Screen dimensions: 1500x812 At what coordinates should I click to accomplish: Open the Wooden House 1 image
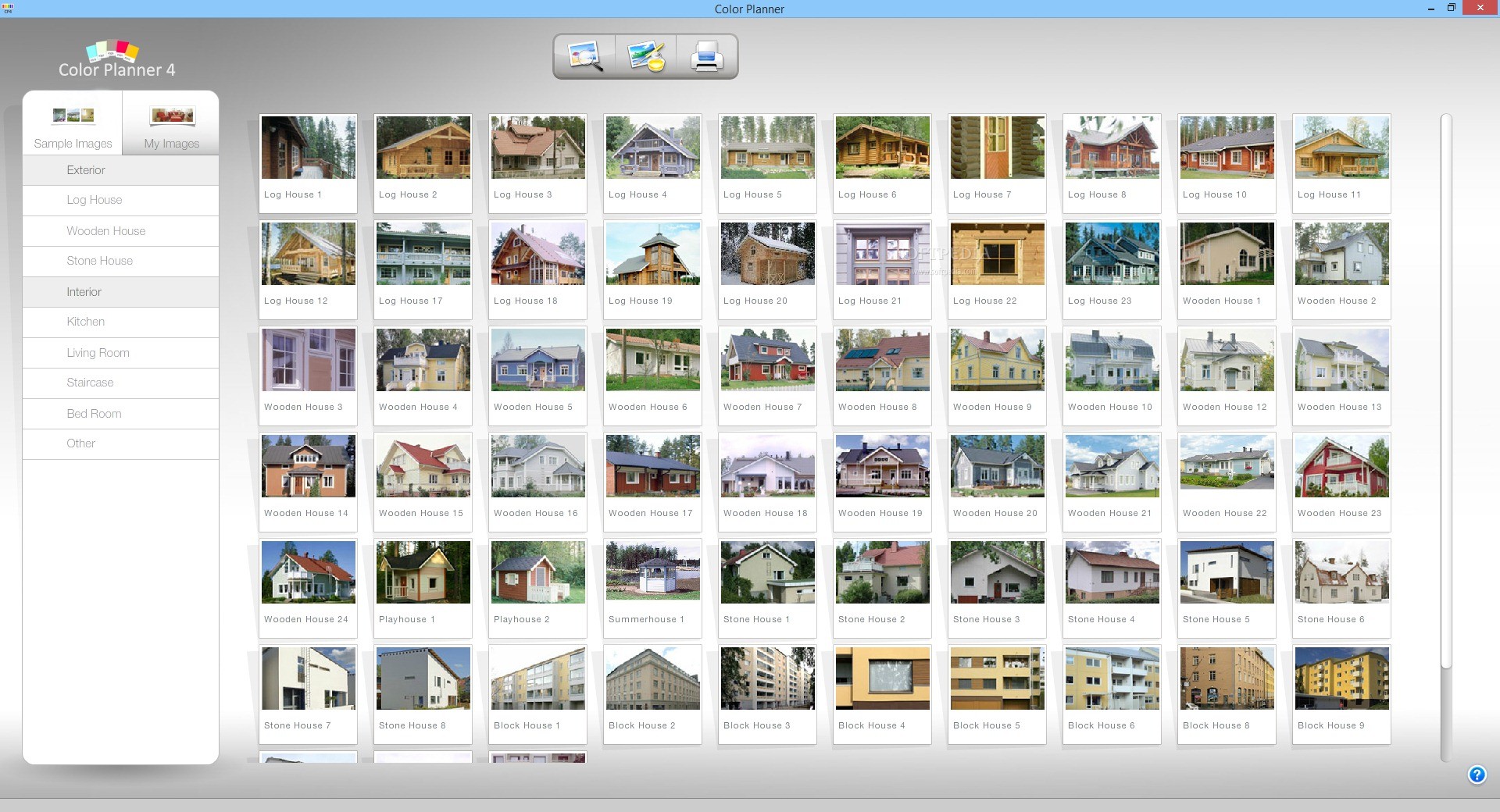(x=1227, y=269)
